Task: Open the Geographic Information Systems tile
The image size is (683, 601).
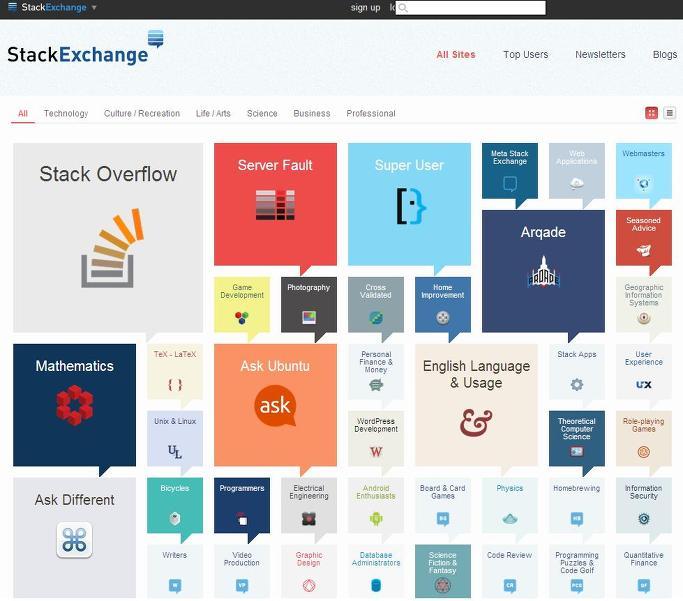Action: point(644,304)
